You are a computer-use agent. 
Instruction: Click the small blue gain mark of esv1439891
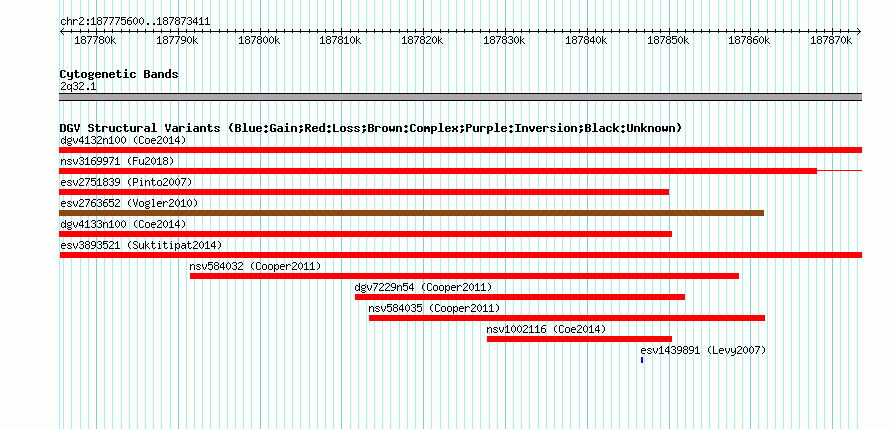[x=642, y=360]
